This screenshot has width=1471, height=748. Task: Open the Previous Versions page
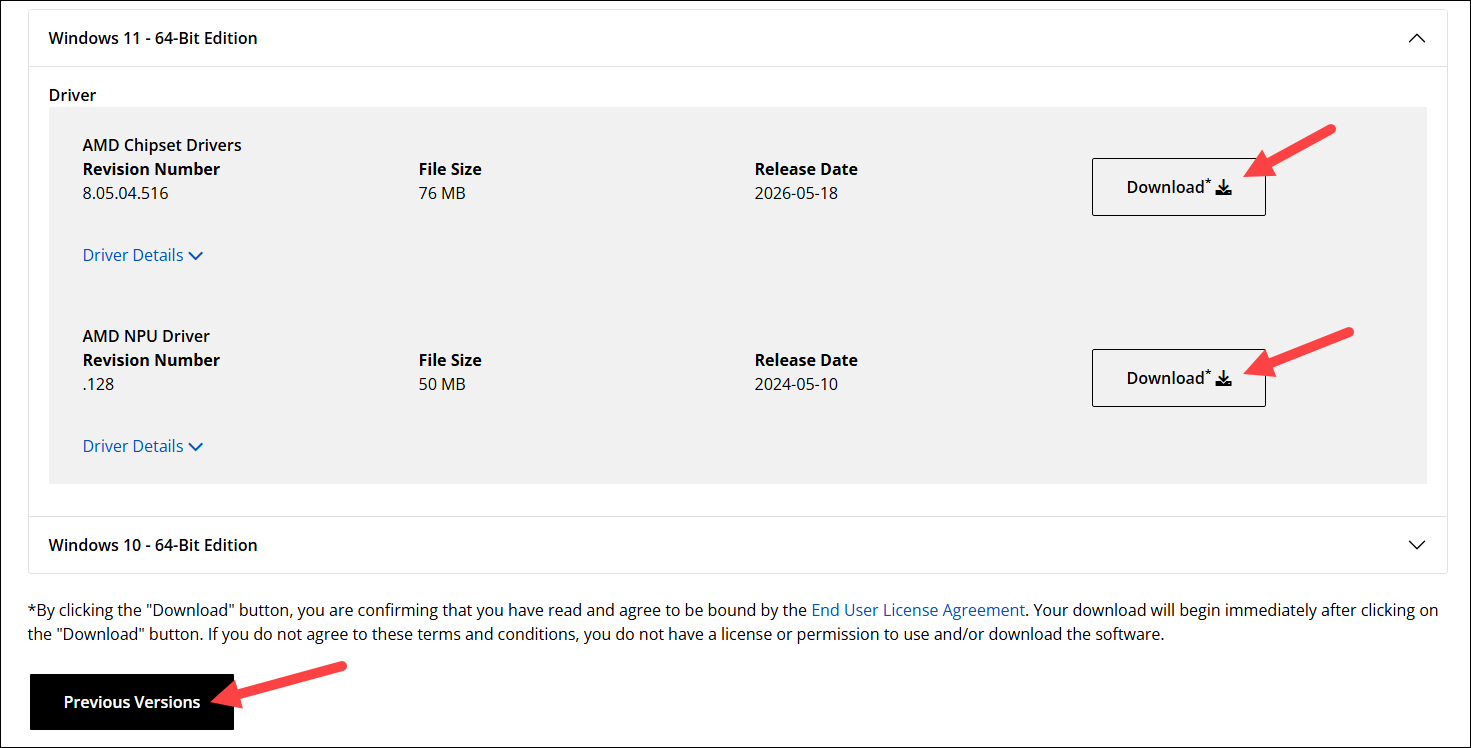click(x=132, y=702)
